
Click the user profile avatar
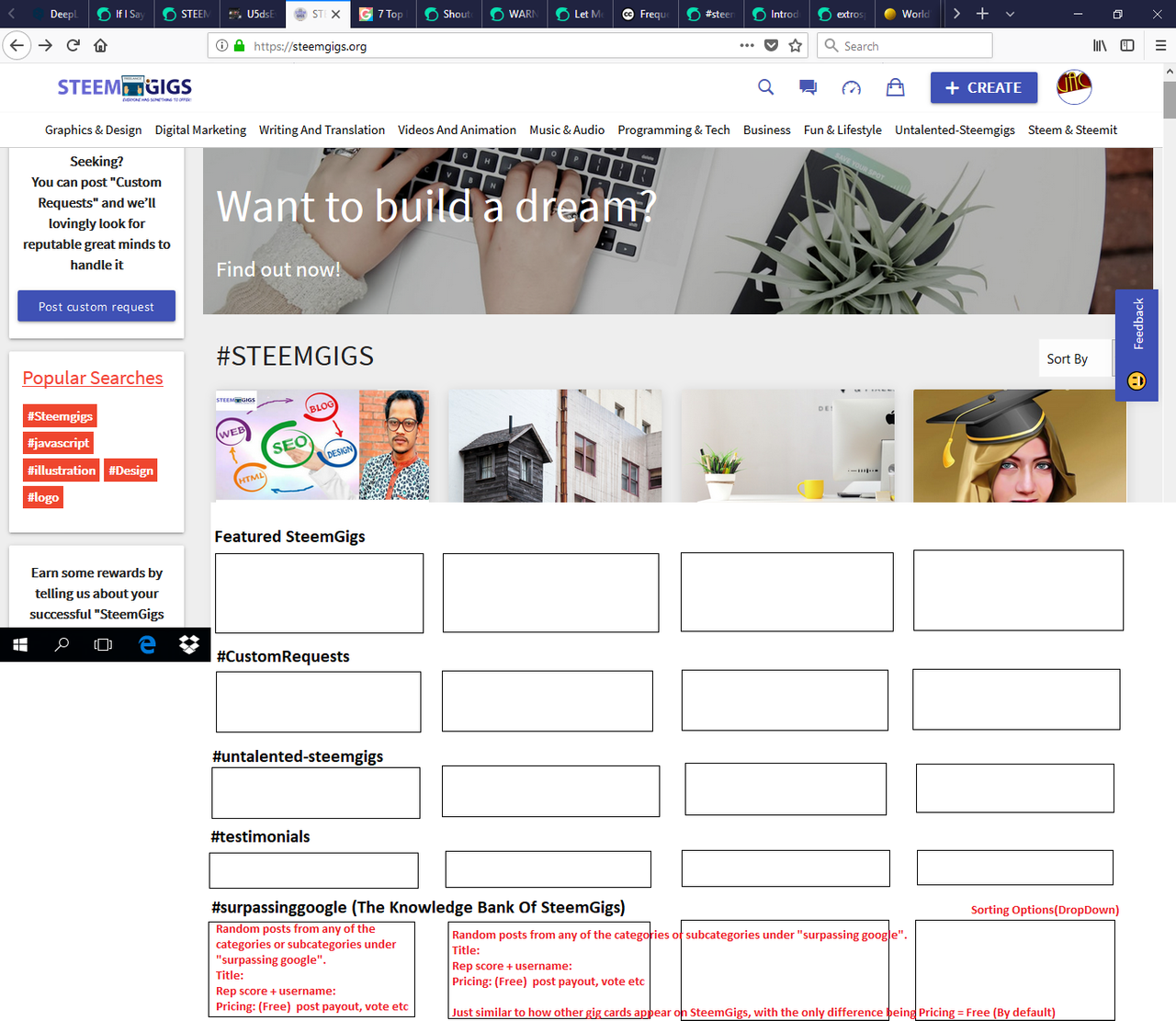pyautogui.click(x=1074, y=87)
